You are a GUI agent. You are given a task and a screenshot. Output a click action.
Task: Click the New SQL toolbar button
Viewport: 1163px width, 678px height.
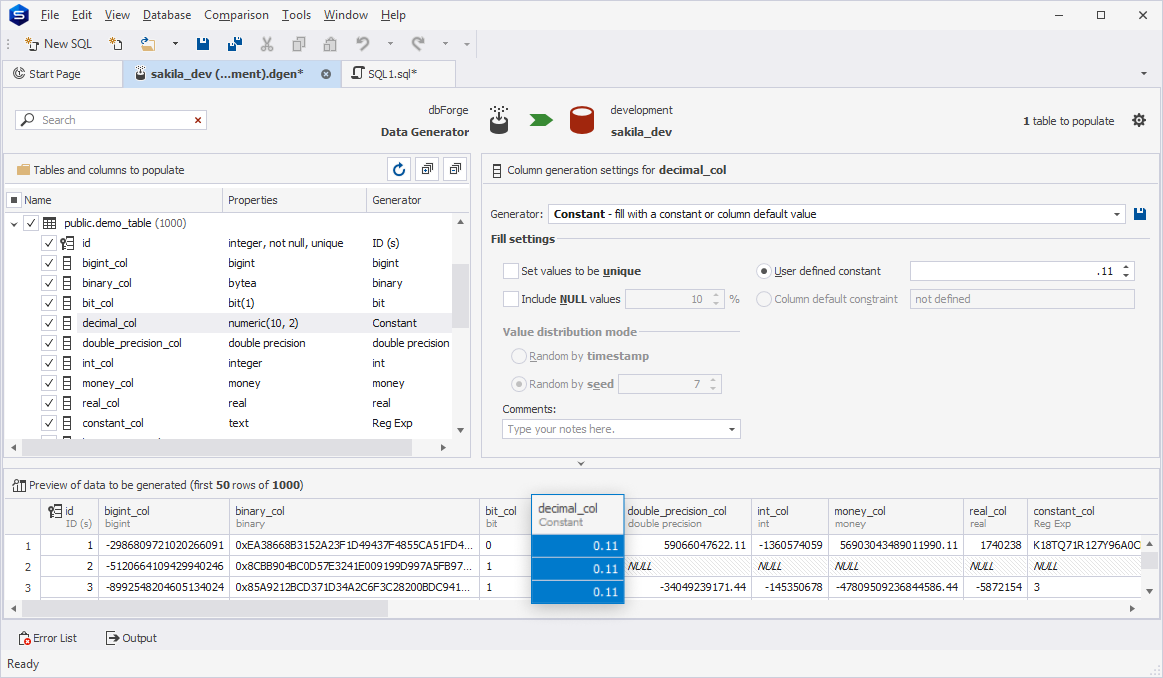(58, 44)
